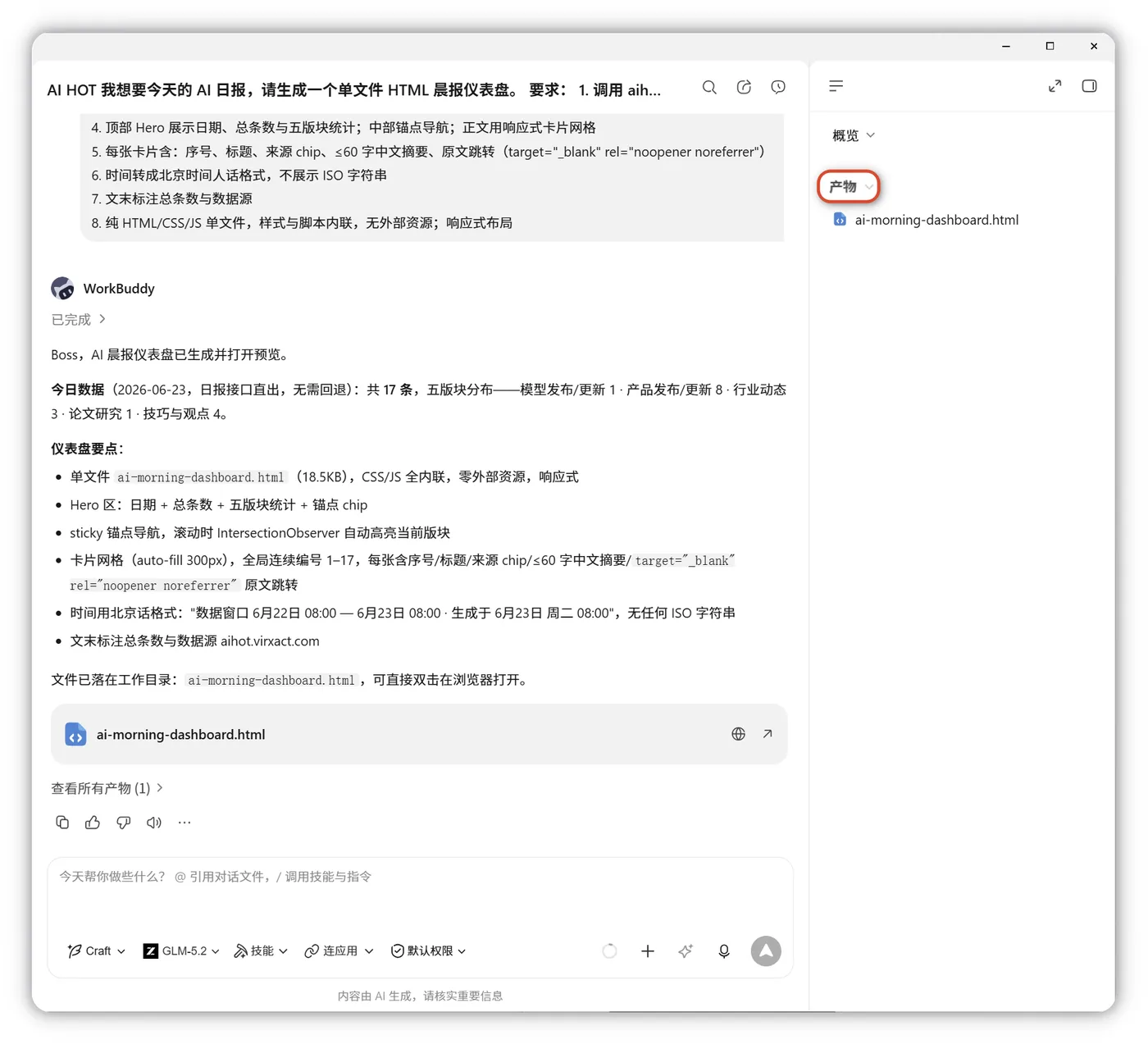Start voice input with microphone icon

724,951
